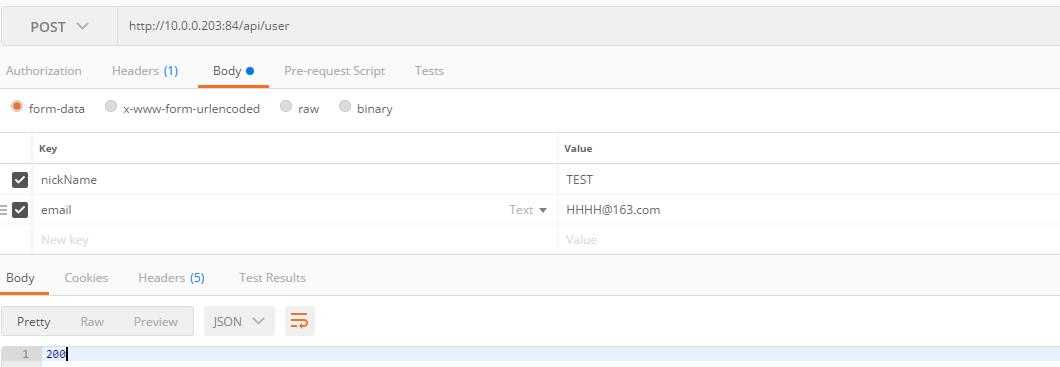This screenshot has height=367, width=1060.
Task: Open the Pre-request Script tab
Action: pyautogui.click(x=335, y=71)
